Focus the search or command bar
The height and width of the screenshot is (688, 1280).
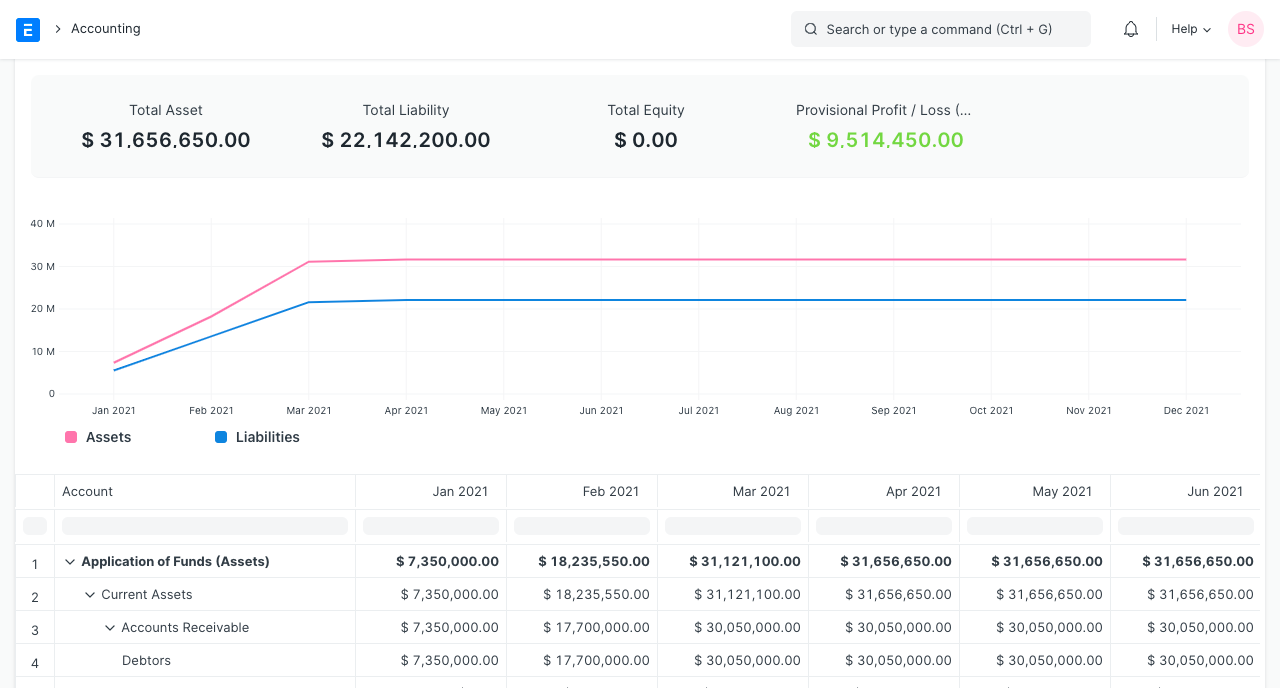coord(940,29)
